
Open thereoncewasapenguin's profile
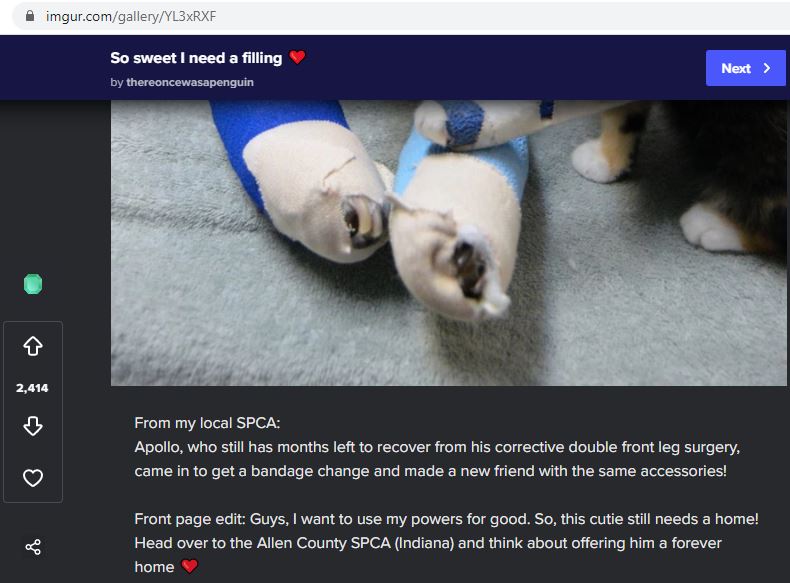pyautogui.click(x=190, y=82)
